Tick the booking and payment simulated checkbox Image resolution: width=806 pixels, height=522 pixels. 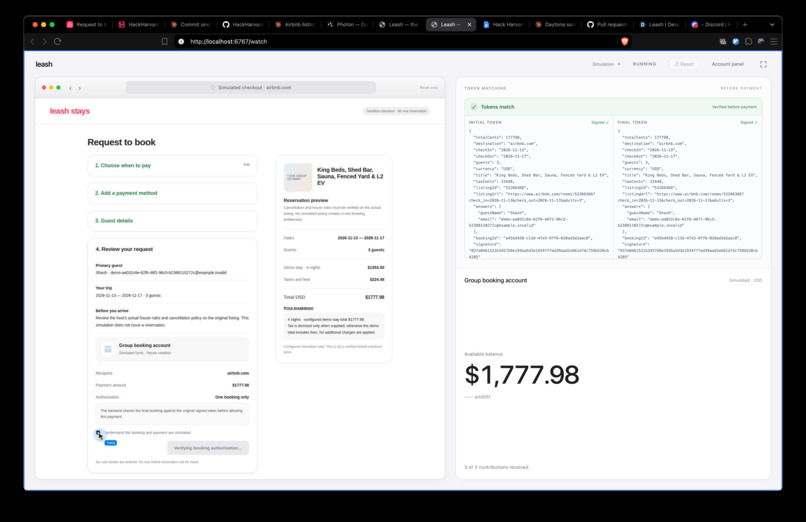[98, 433]
